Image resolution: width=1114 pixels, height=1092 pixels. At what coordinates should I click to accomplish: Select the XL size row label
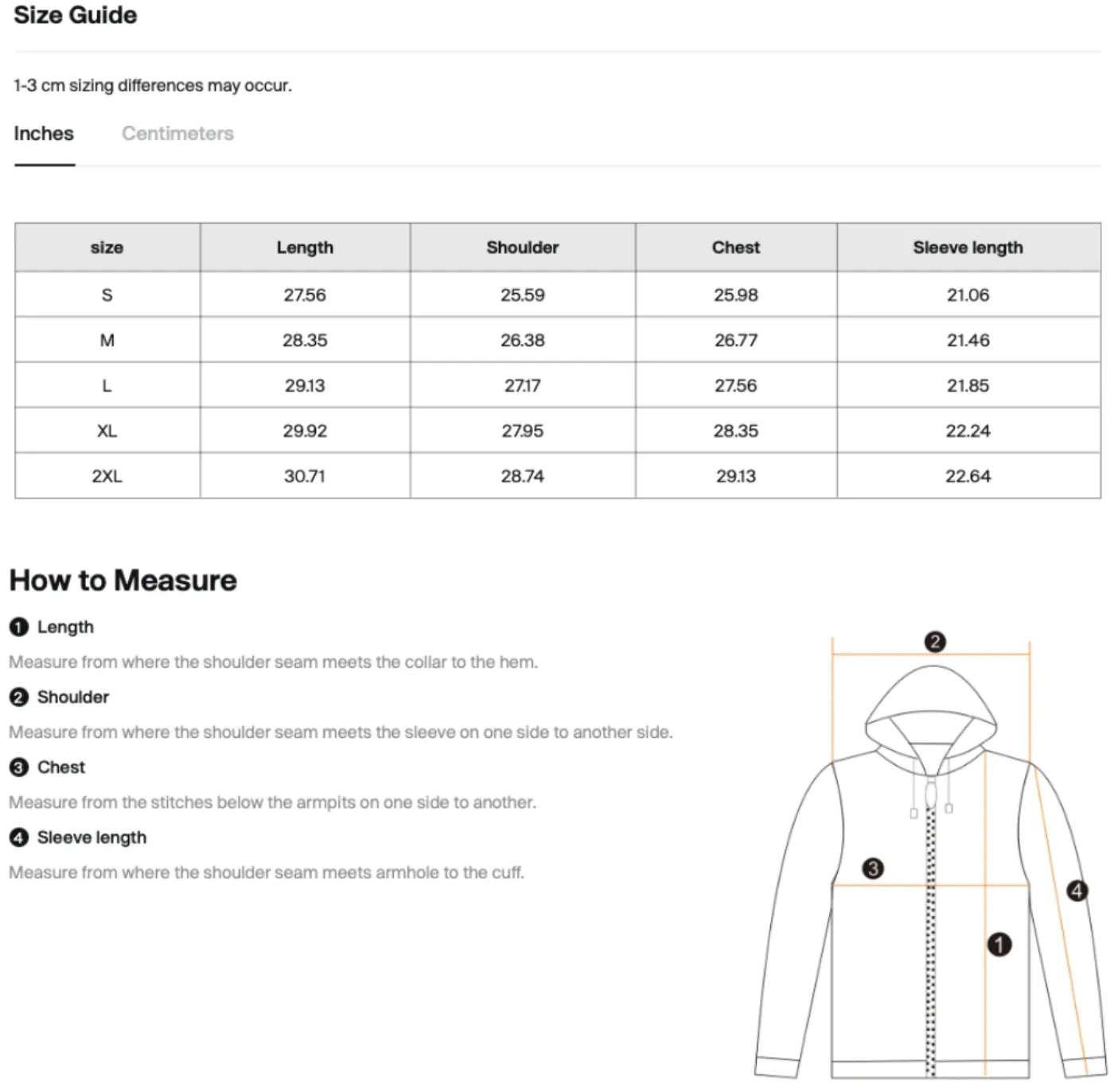107,431
